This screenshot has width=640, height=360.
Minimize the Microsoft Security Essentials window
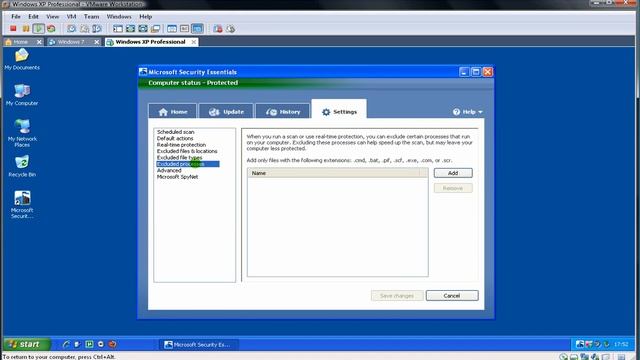pos(464,72)
